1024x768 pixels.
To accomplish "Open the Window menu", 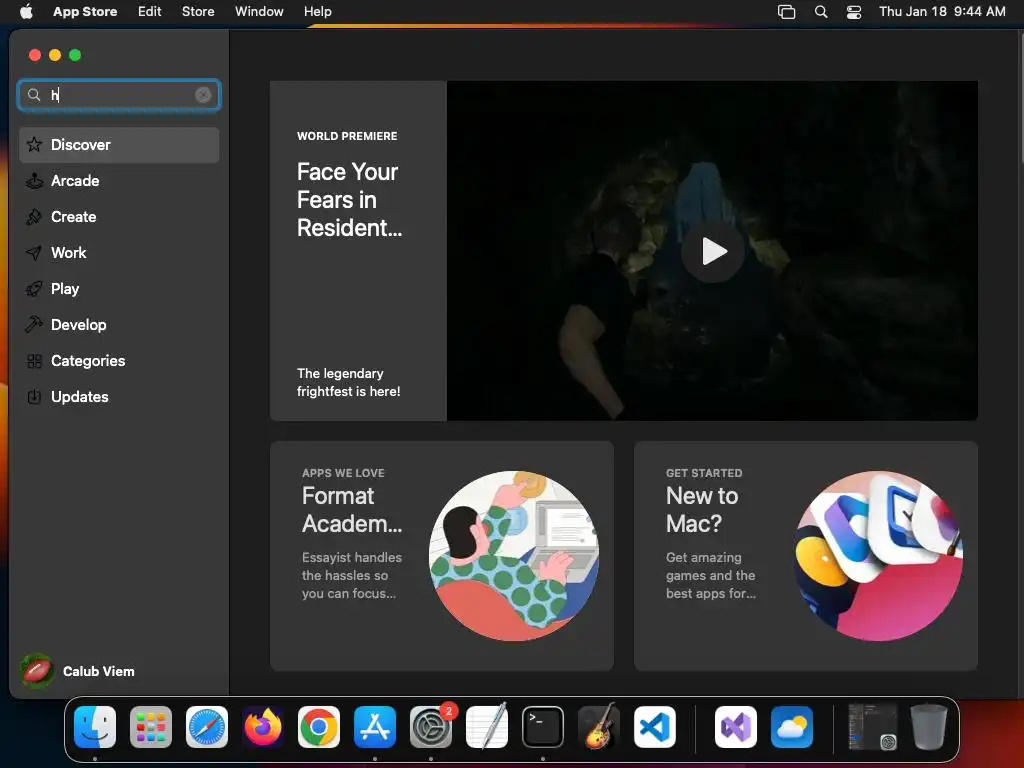I will (259, 12).
